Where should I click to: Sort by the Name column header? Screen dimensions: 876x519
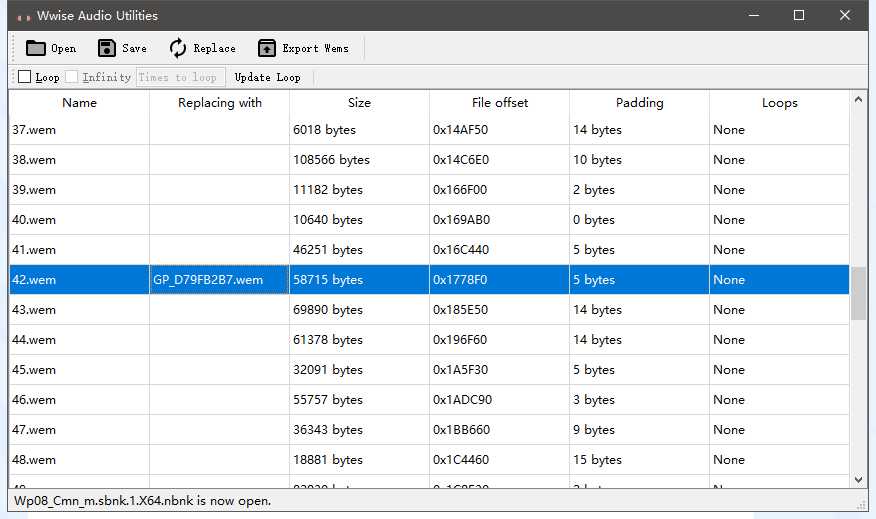click(79, 103)
